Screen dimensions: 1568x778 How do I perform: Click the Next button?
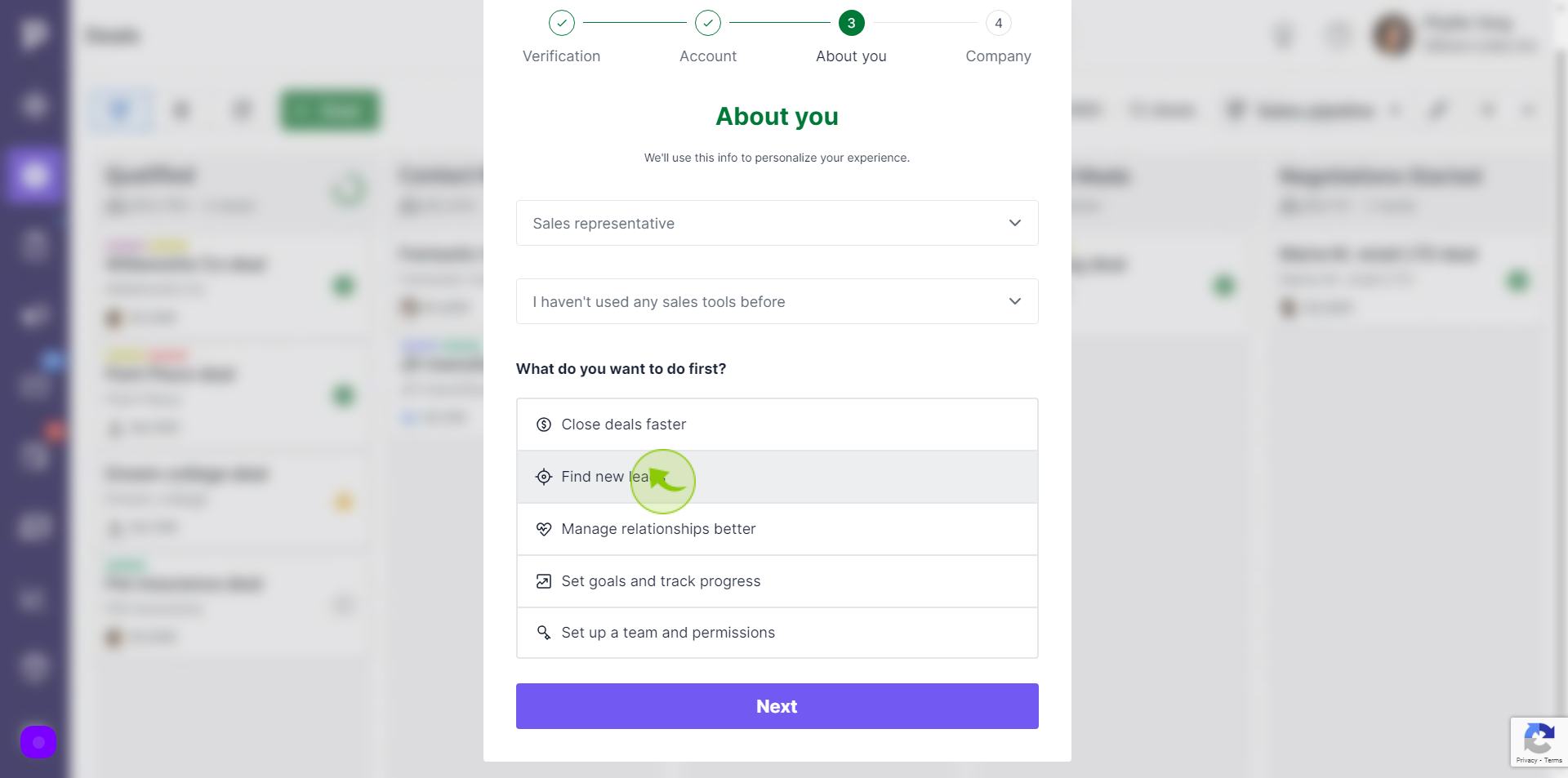777,706
